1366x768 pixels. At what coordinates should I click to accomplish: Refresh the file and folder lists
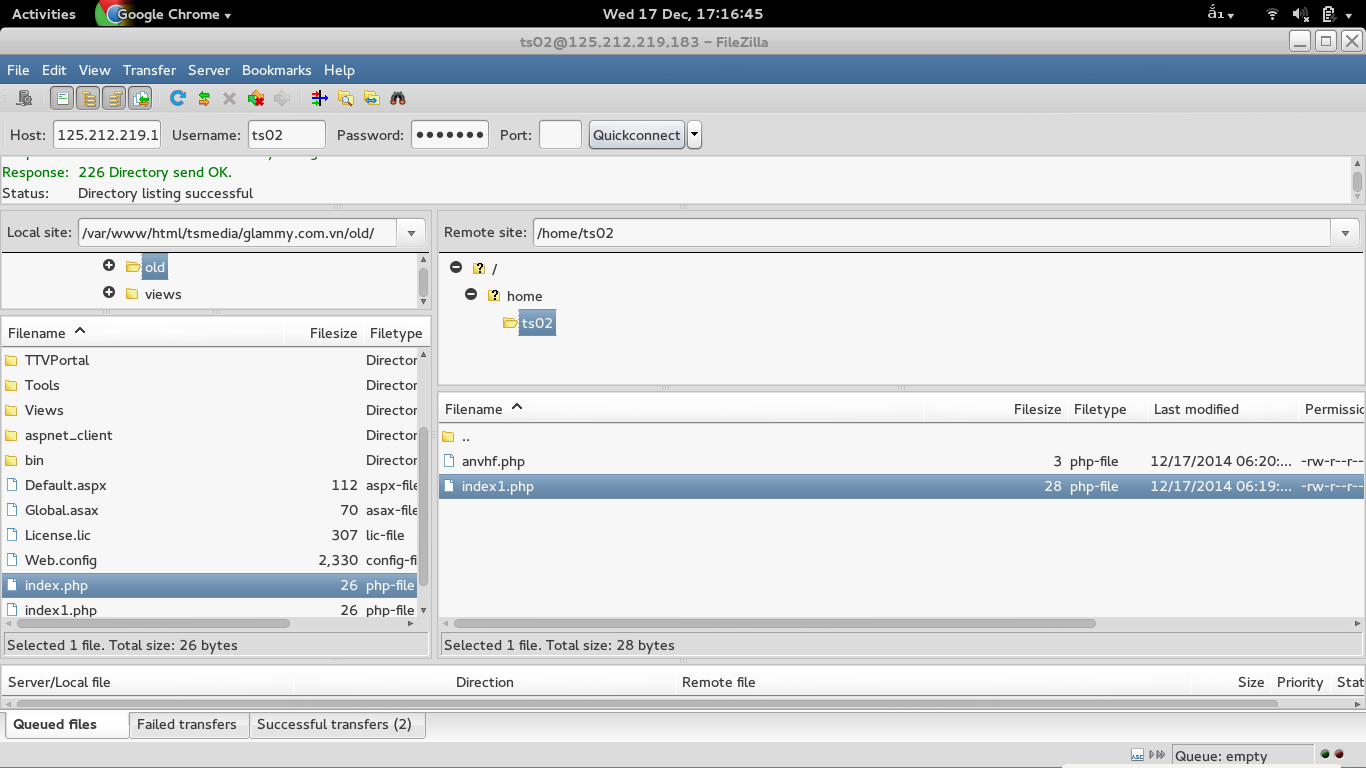pos(178,98)
